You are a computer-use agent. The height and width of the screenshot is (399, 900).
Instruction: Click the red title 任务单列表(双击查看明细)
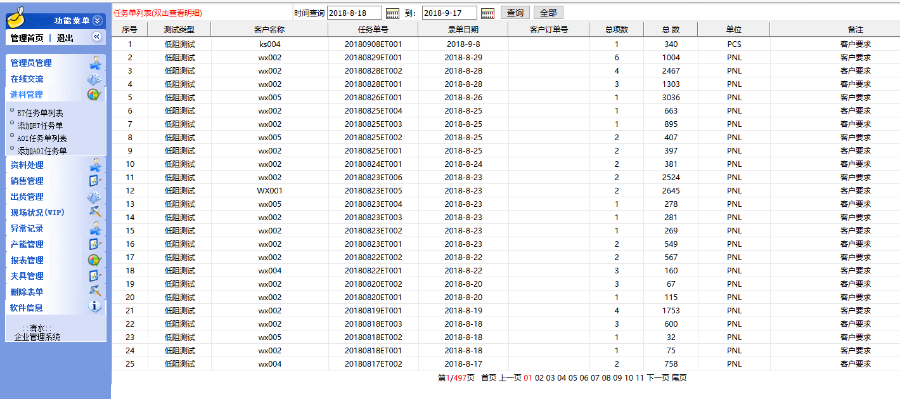pos(158,12)
